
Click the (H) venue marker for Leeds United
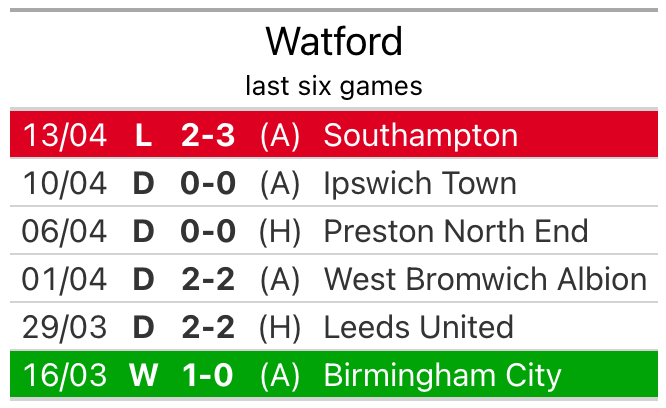[279, 327]
